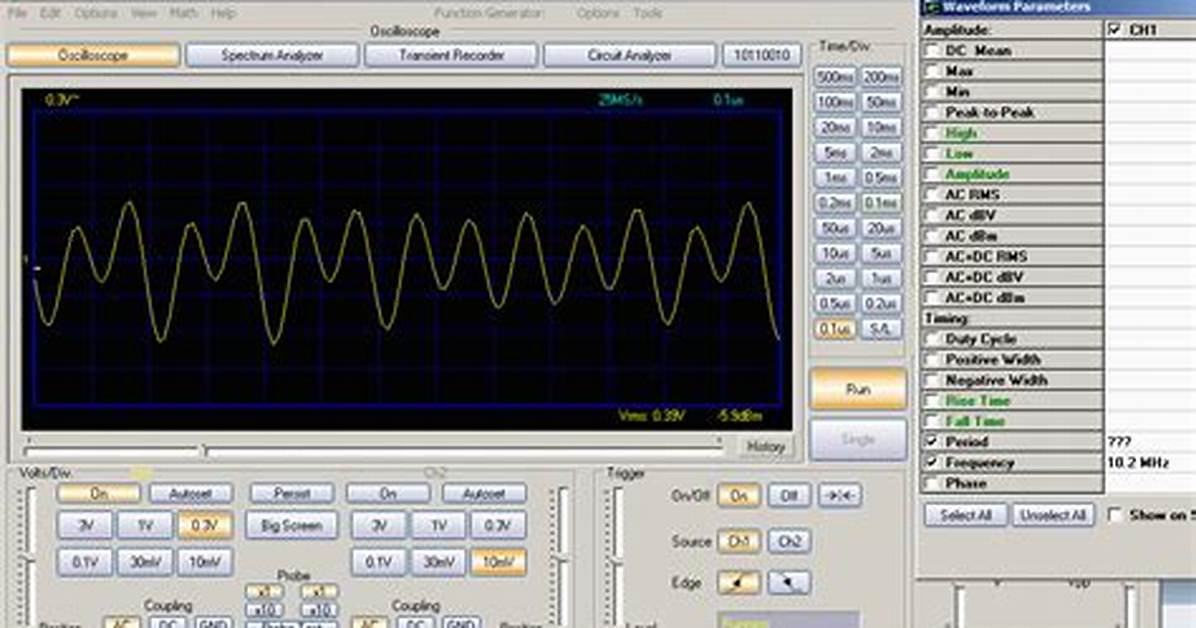The height and width of the screenshot is (628, 1196).
Task: Adjust the trigger level slider
Action: coord(617,557)
